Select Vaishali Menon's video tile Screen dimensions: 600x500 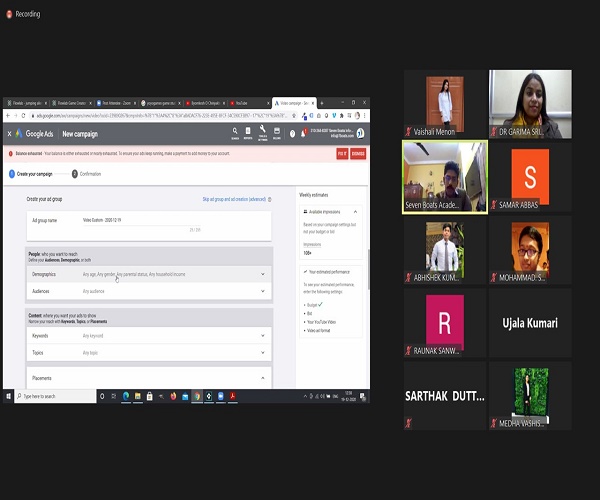point(445,104)
